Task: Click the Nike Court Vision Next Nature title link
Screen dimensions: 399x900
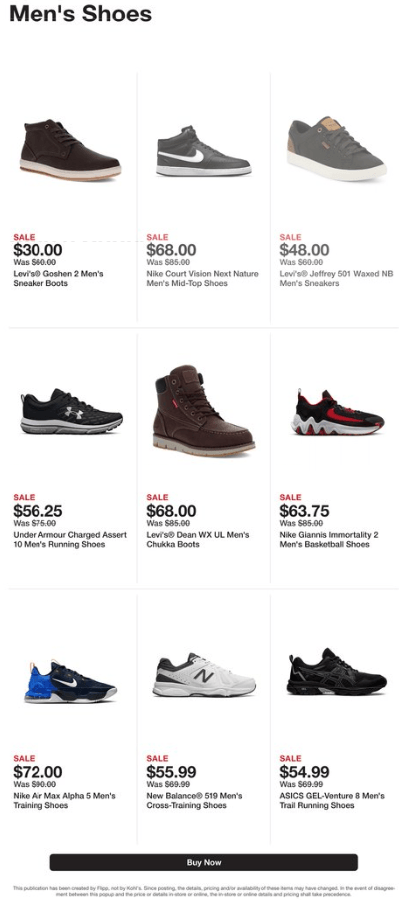Action: tap(203, 278)
